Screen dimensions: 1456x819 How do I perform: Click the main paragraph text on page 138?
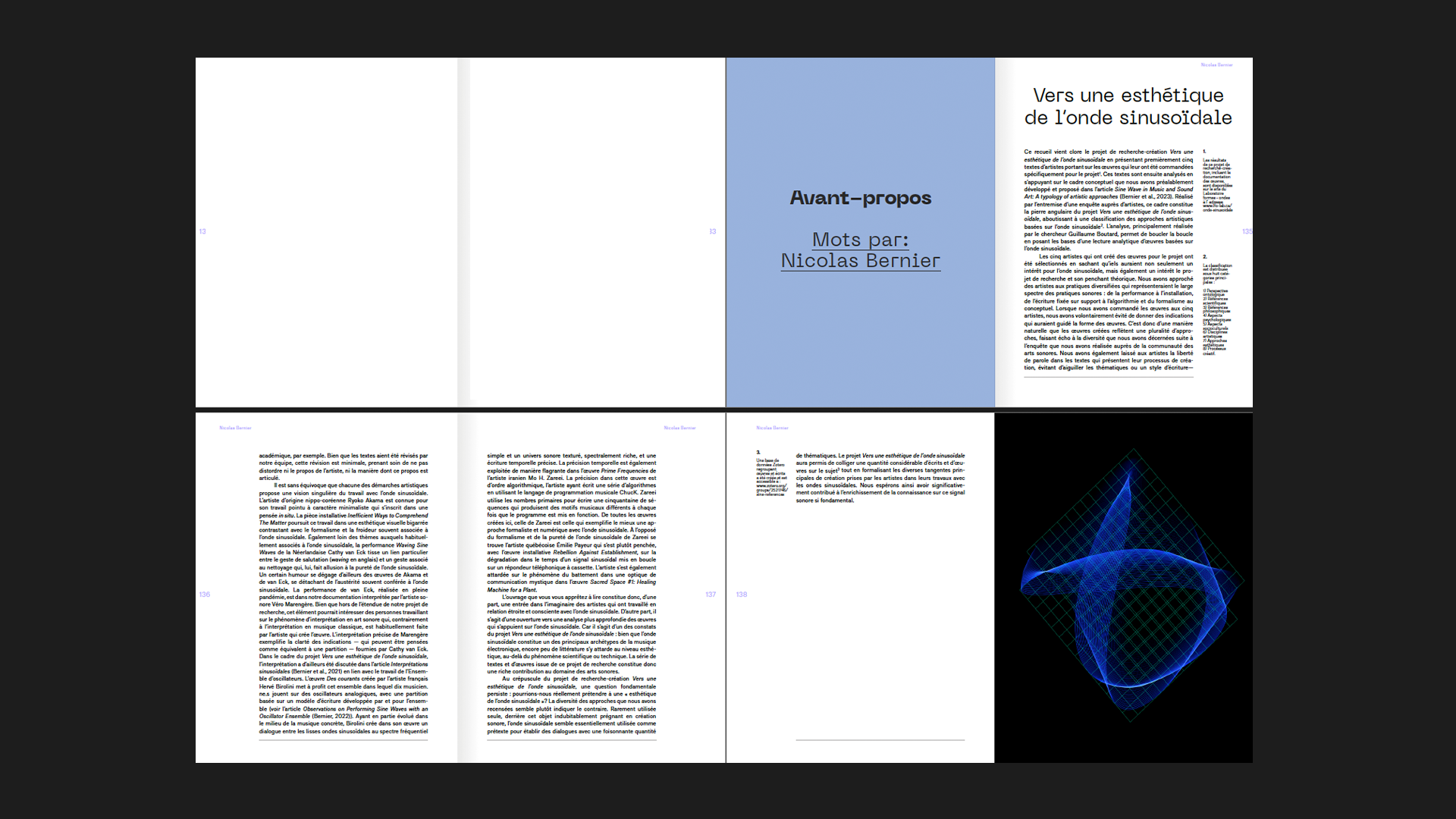click(x=880, y=478)
